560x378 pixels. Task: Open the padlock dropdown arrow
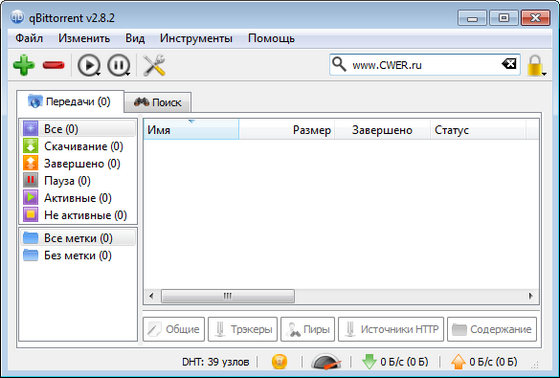(544, 74)
